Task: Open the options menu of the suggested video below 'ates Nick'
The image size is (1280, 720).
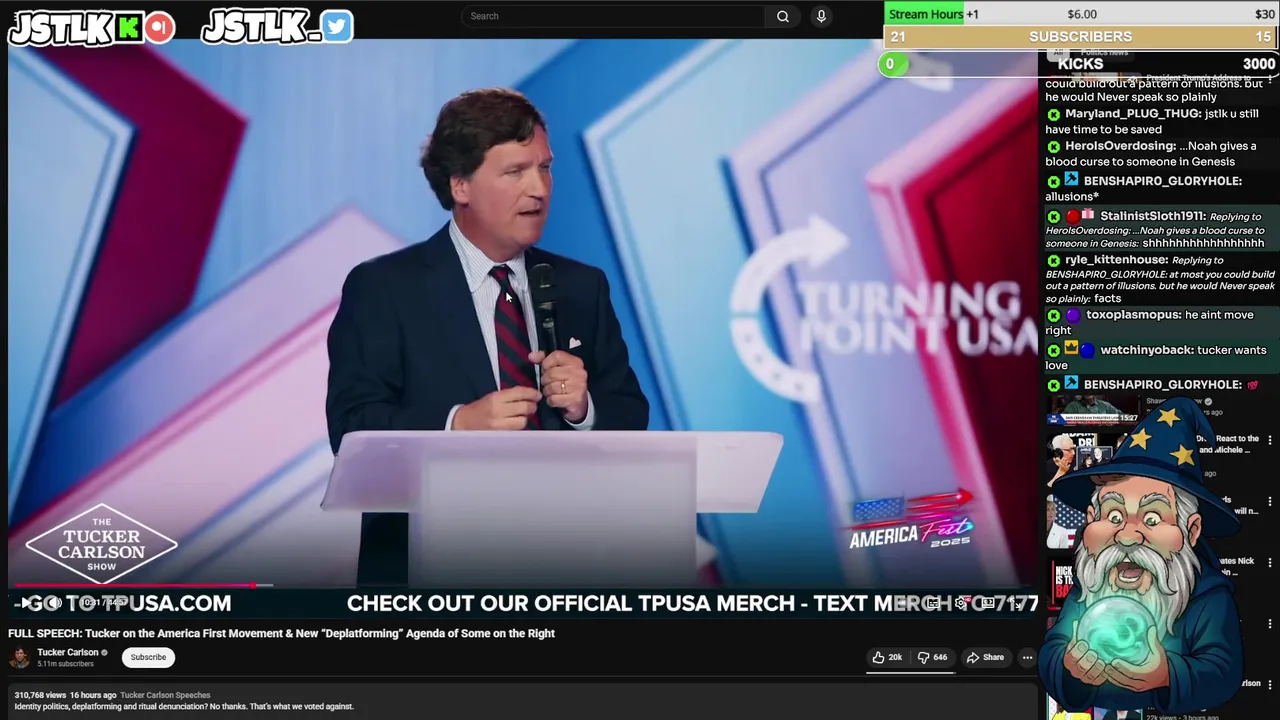Action: (1270, 623)
